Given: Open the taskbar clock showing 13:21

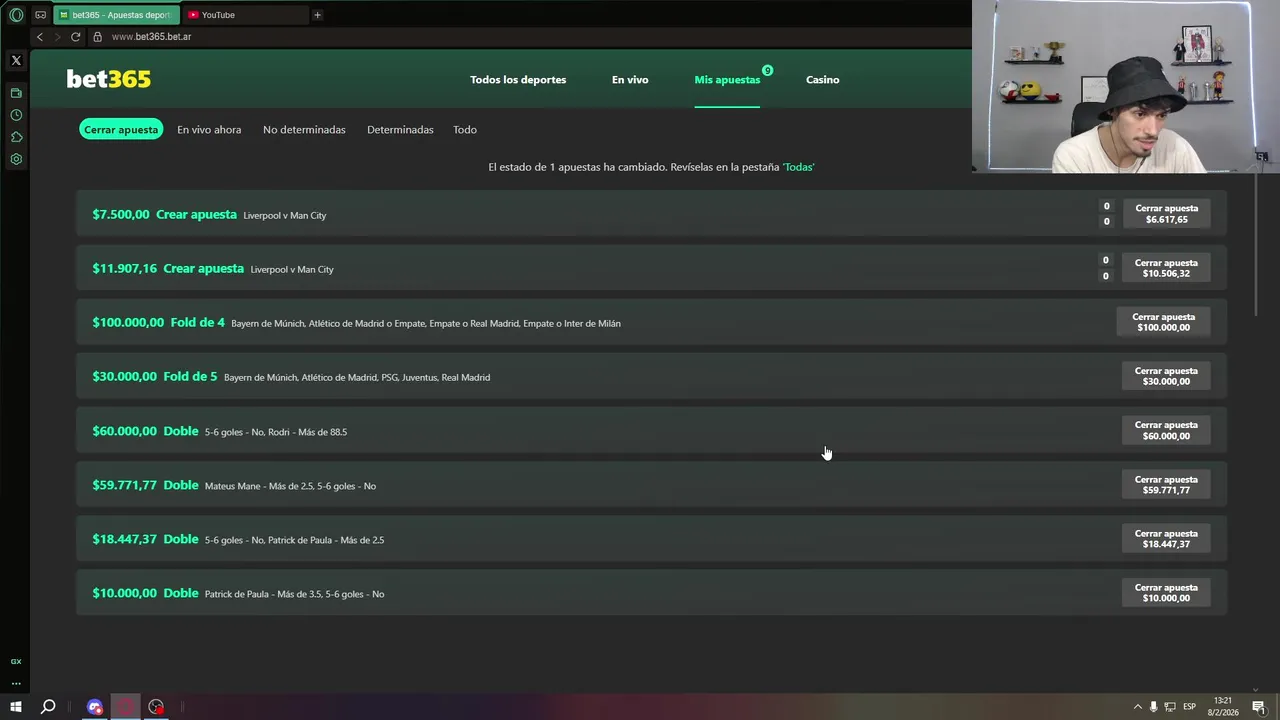Looking at the screenshot, I should pyautogui.click(x=1223, y=706).
